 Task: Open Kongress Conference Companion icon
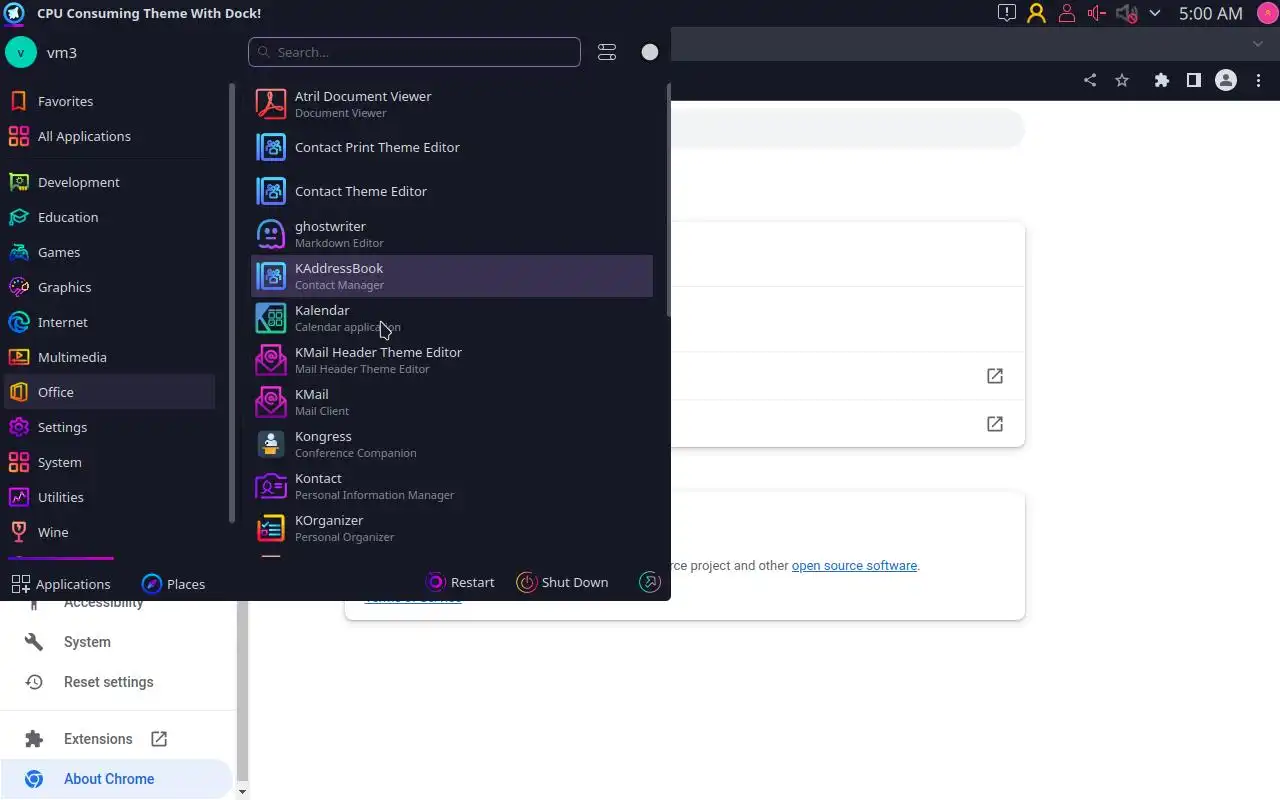tap(271, 444)
